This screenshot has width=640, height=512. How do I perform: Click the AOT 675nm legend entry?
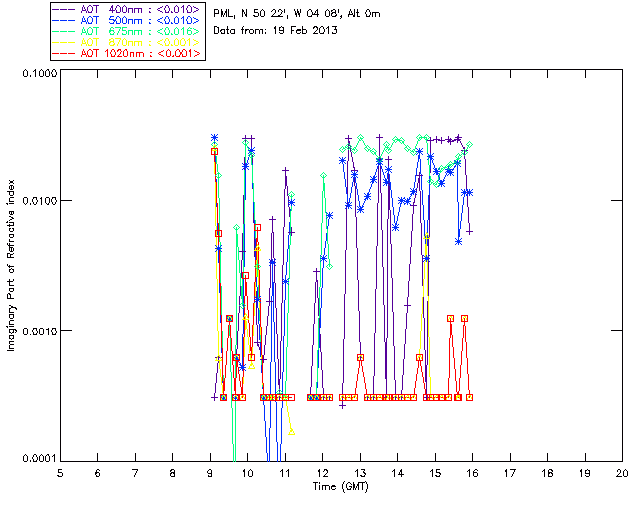[128, 31]
